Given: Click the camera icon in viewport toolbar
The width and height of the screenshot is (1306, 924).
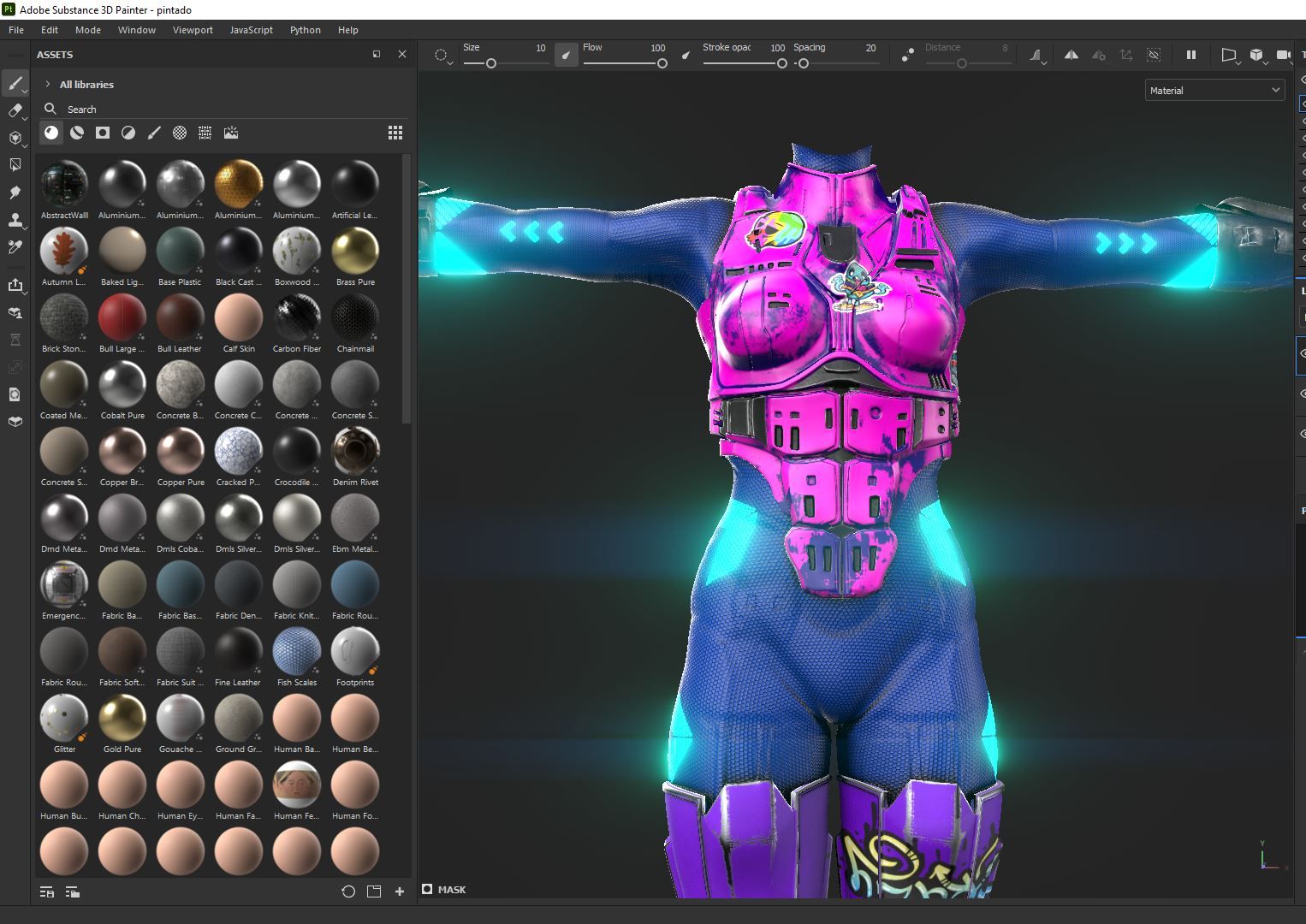Looking at the screenshot, I should (1284, 55).
